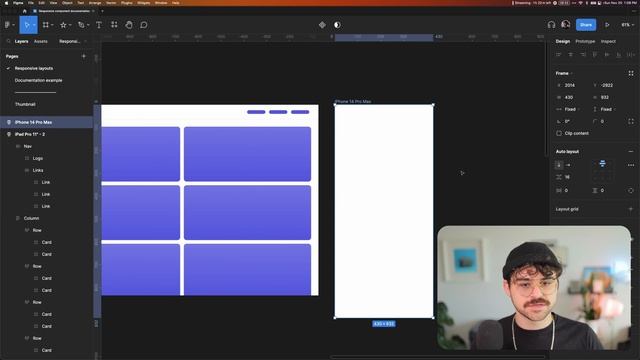640x360 pixels.
Task: Switch to the Assets tab
Action: coord(41,41)
